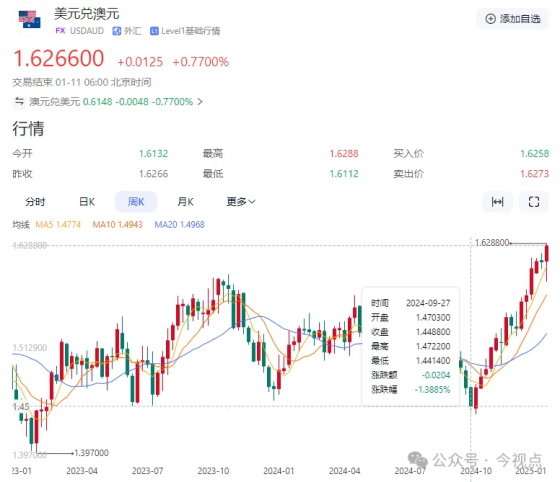Click the horizontal expand range icon
This screenshot has height=482, width=560.
pyautogui.click(x=498, y=202)
